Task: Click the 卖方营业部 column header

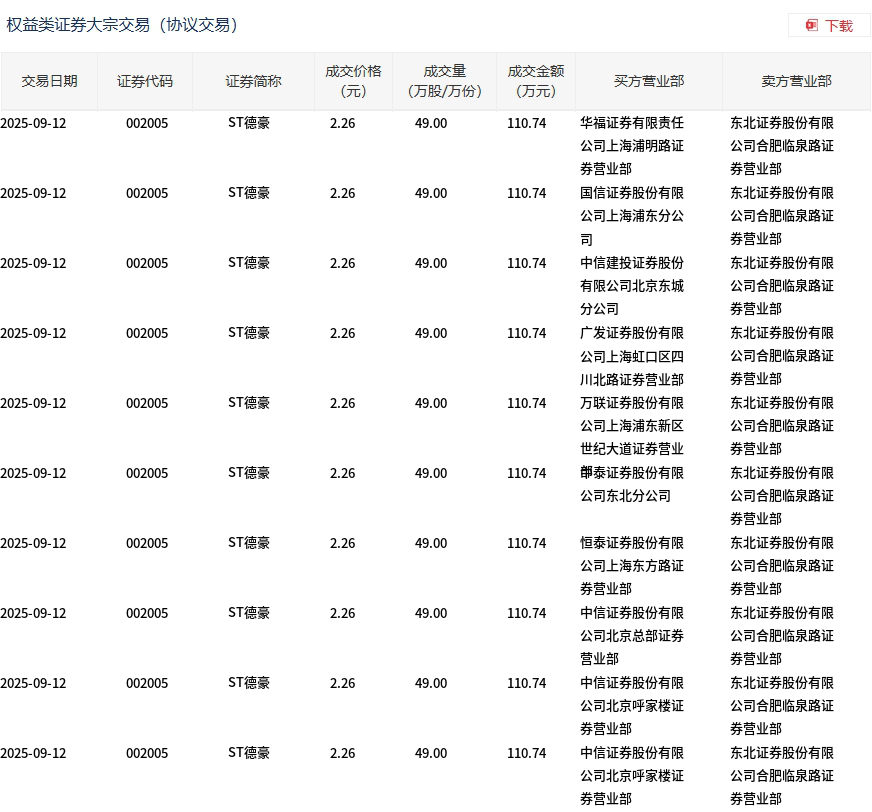Action: [x=796, y=81]
